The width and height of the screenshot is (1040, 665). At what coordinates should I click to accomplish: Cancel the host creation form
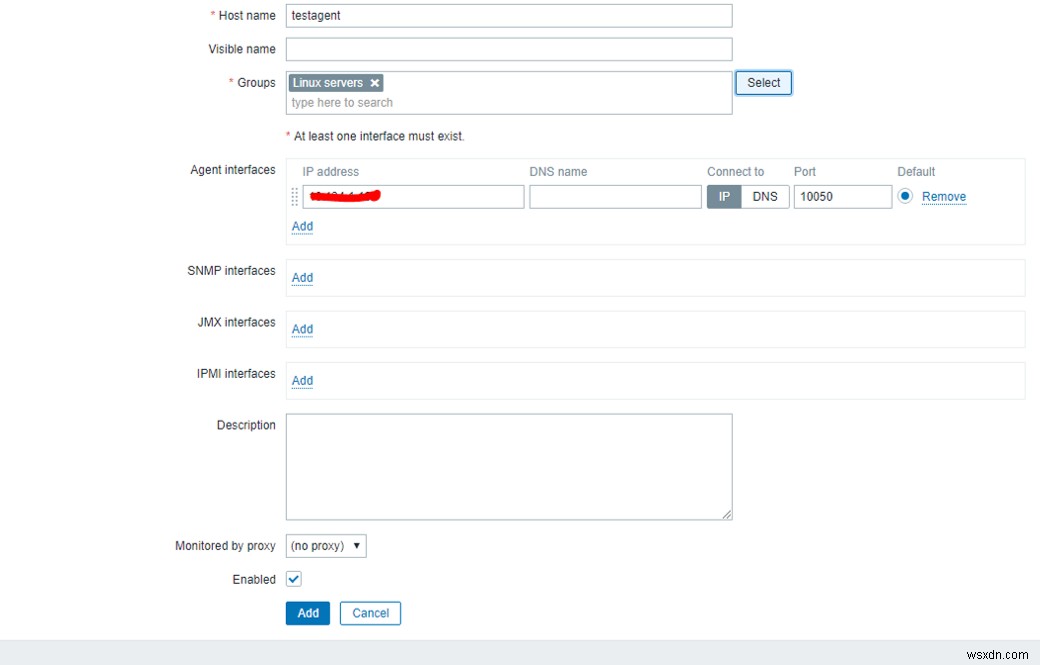tap(370, 613)
